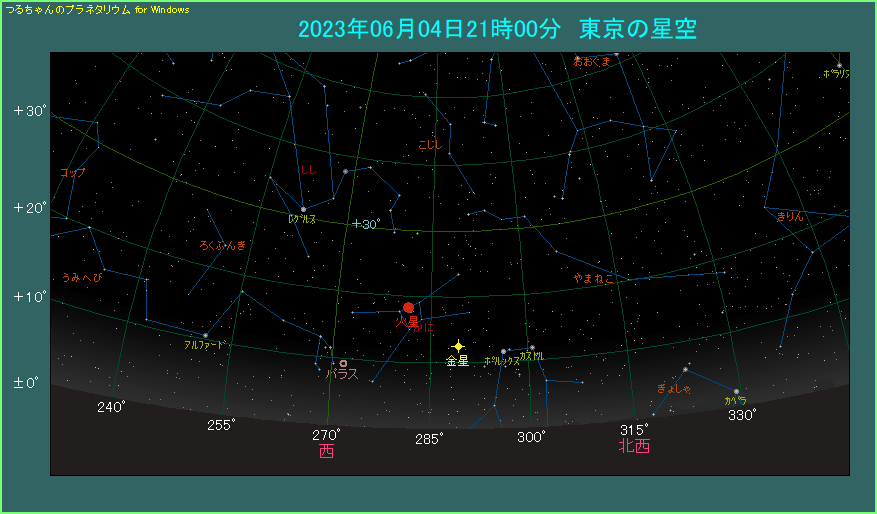This screenshot has width=877, height=514.
Task: Select the +20° altitude label on left
Action: 30,208
